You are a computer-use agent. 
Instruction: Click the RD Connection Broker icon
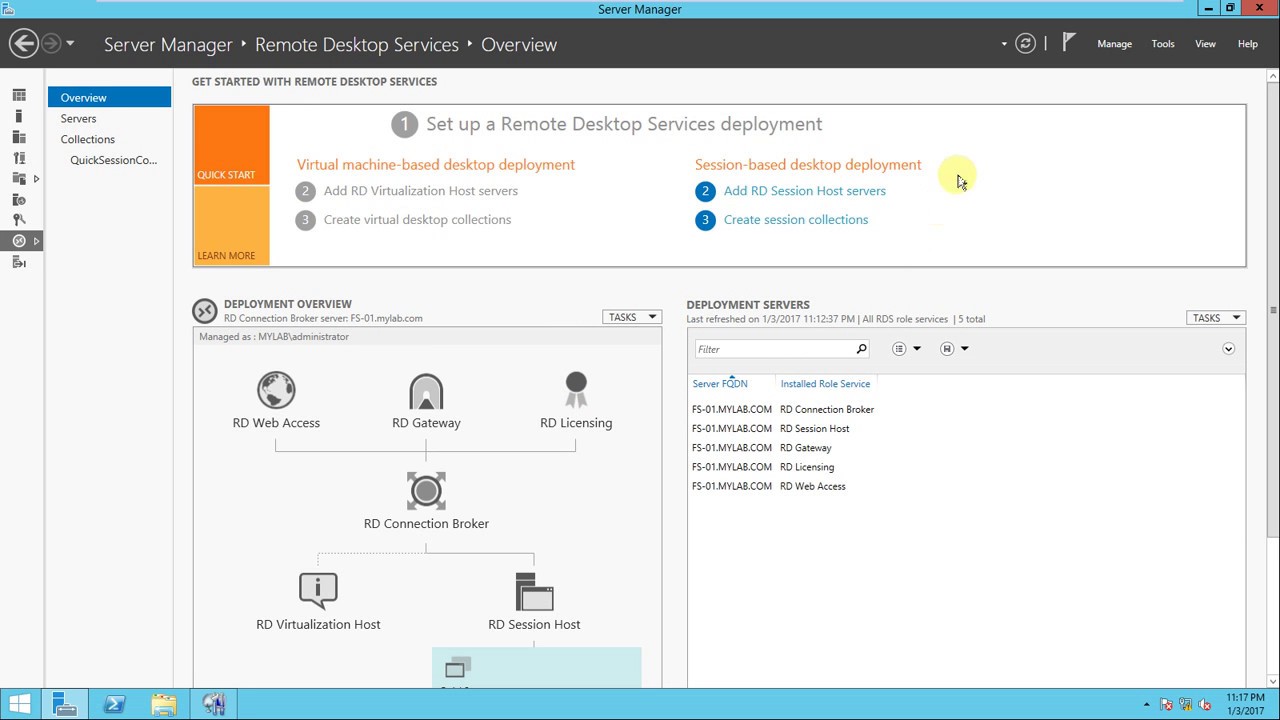[426, 491]
